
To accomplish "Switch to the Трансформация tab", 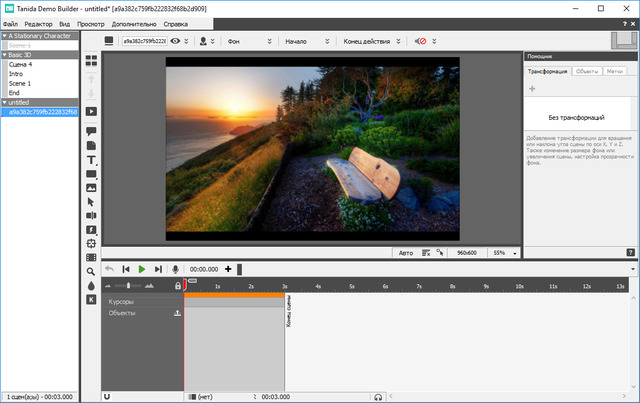I will [x=547, y=71].
